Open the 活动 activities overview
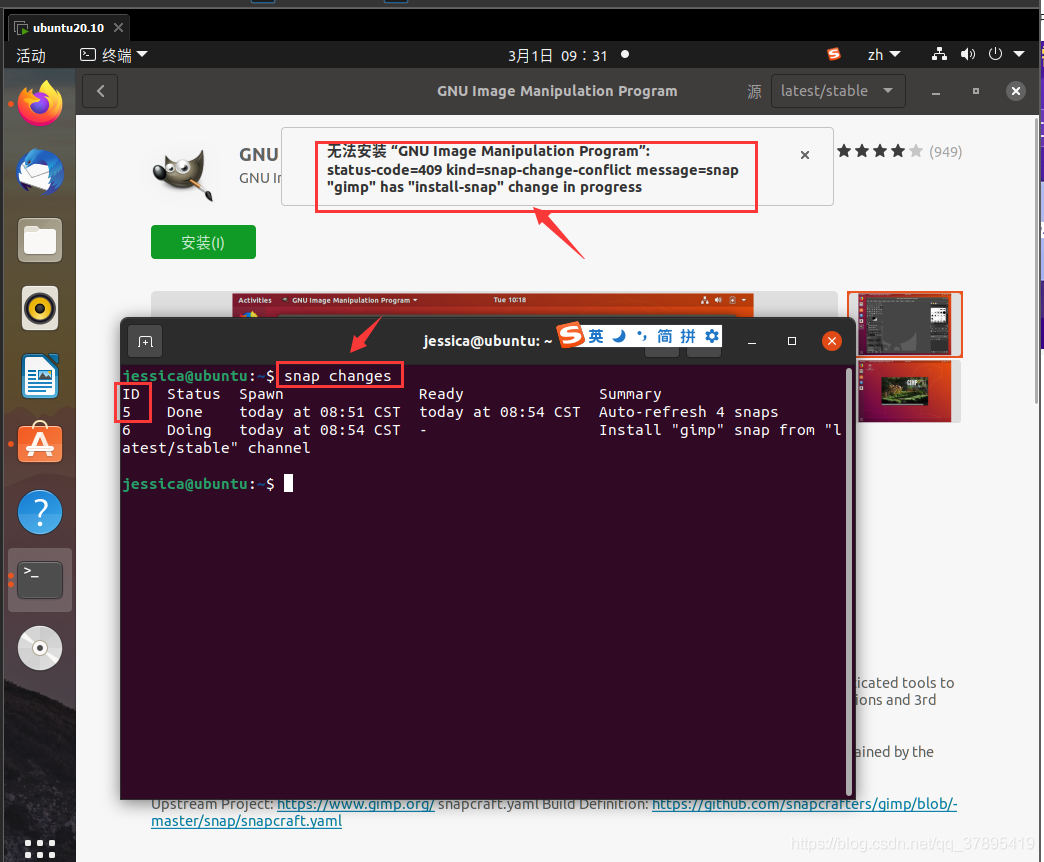 tap(31, 55)
